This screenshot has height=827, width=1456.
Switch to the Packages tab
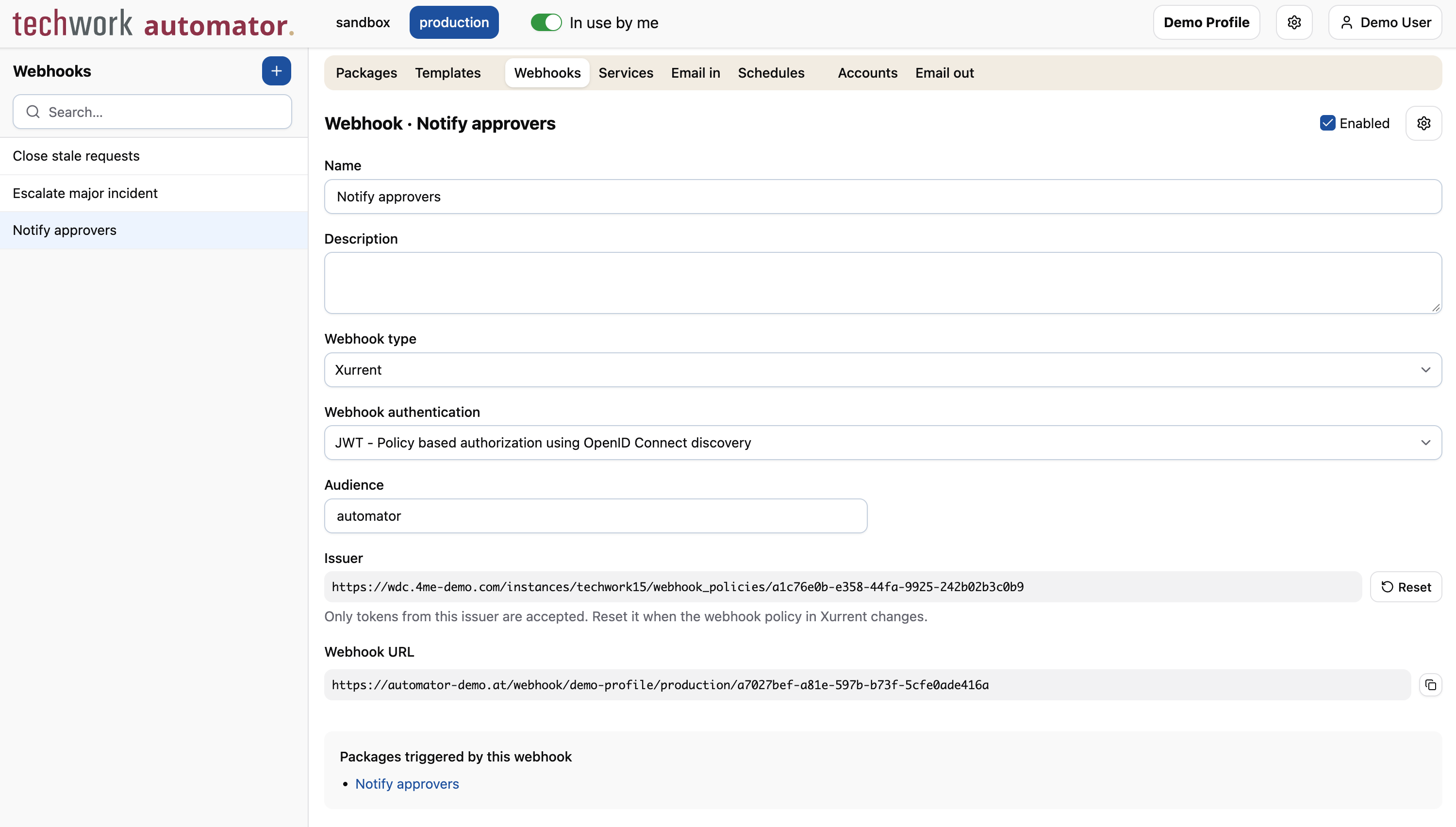coord(366,73)
